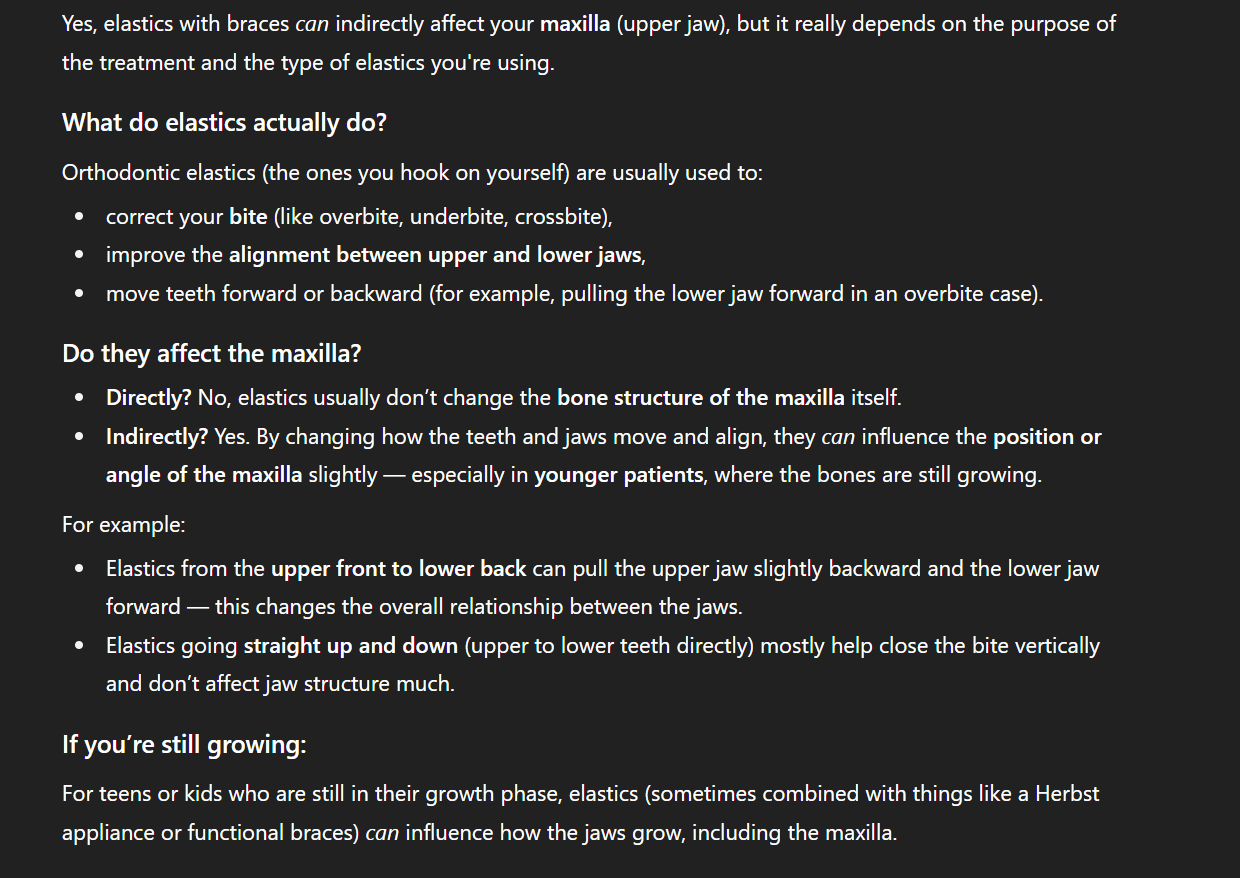The width and height of the screenshot is (1240, 878).
Task: Click the 'What do elastics actually do?' heading
Action: tap(224, 123)
